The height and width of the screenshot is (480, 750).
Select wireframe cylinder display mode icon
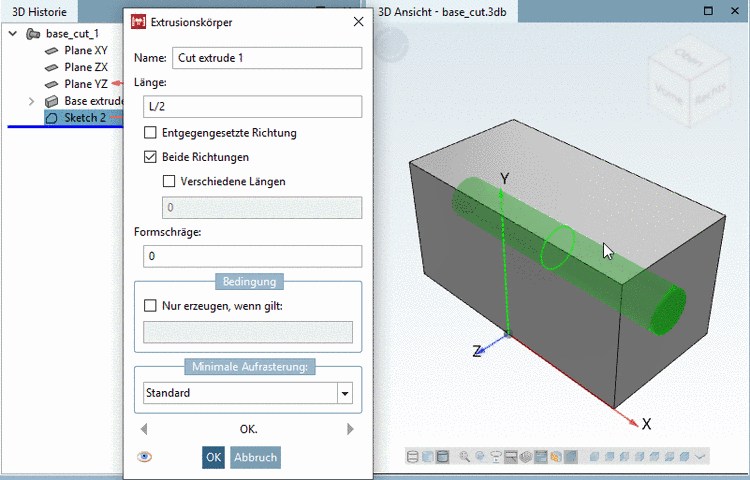coord(412,457)
